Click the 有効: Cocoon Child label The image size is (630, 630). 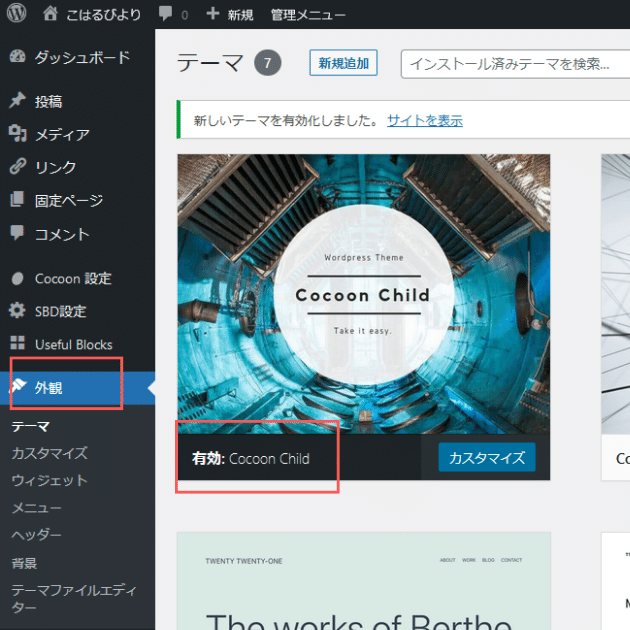[251, 458]
